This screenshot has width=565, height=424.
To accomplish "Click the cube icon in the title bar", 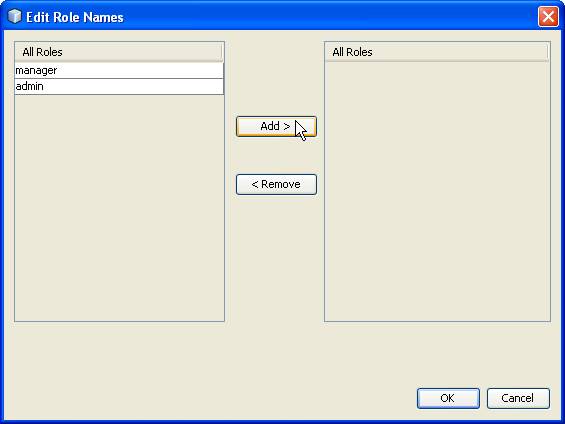I will click(14, 17).
